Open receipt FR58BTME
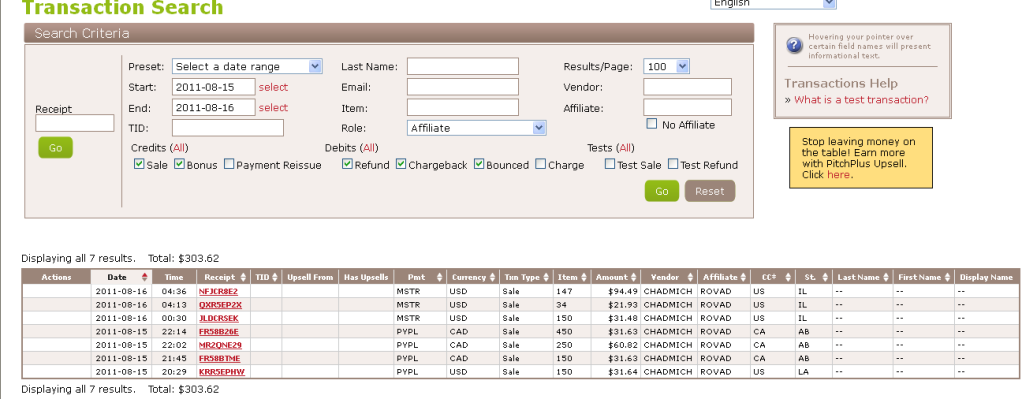Viewport: 1022px width, 399px height. (220, 359)
